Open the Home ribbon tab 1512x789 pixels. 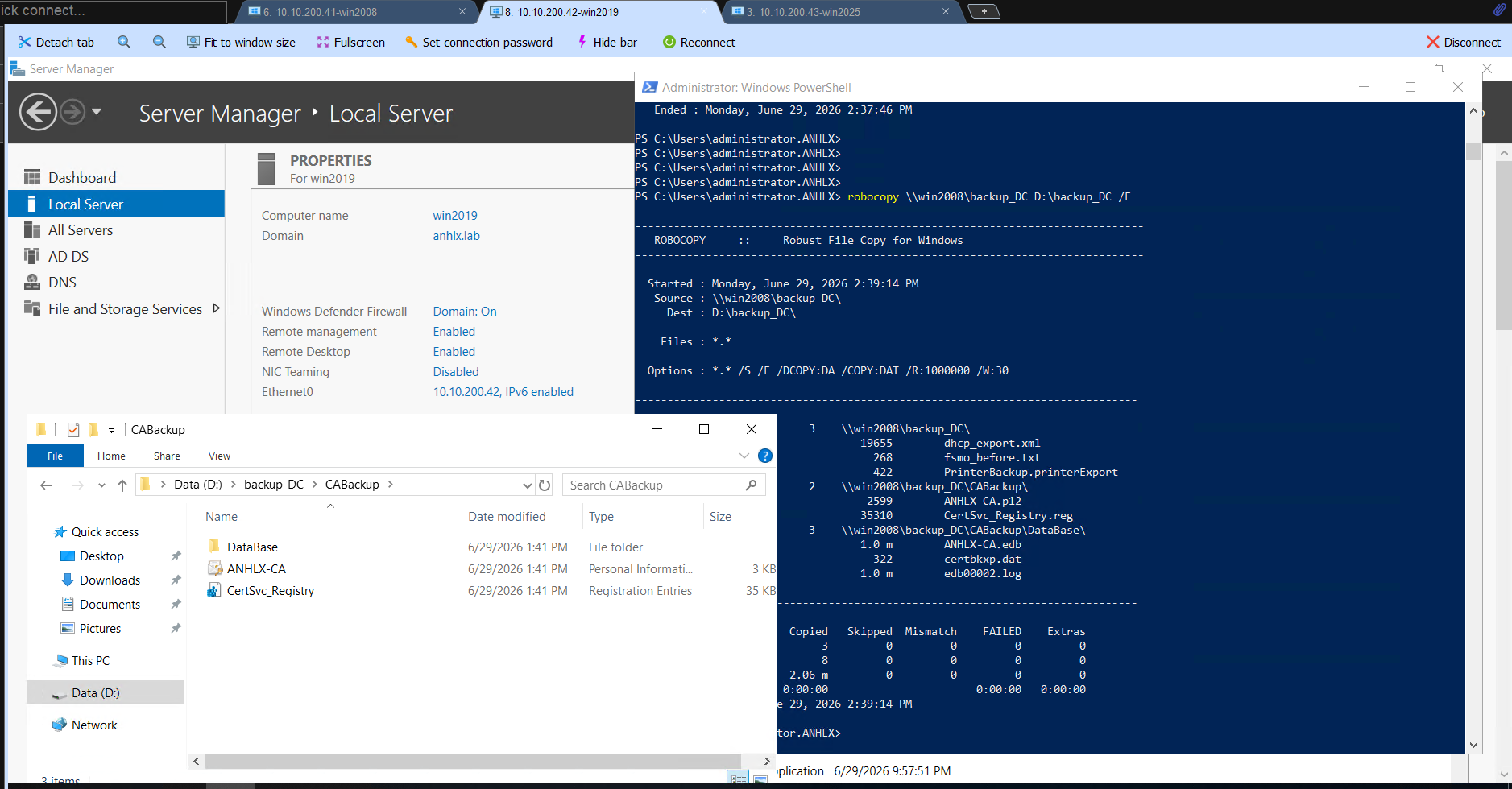tap(111, 456)
